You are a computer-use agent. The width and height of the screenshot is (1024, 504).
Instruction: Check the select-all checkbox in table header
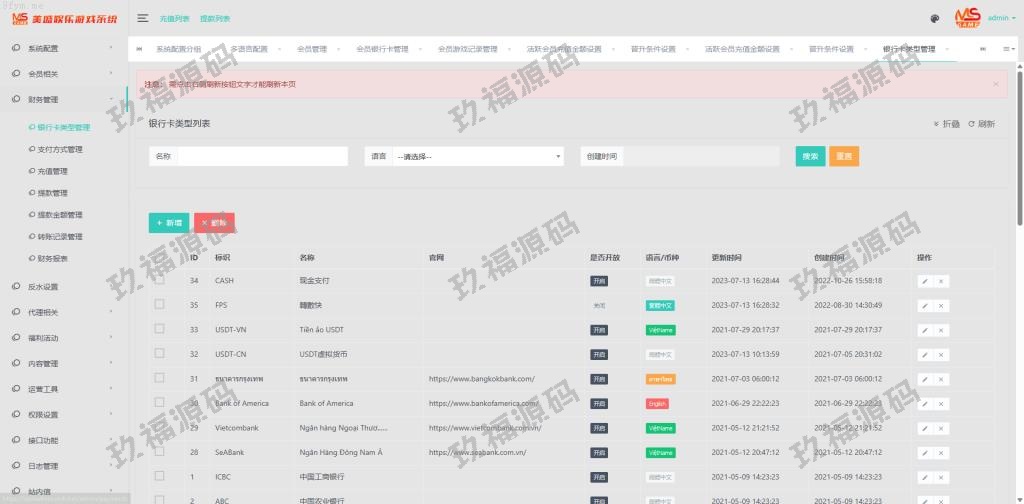(x=160, y=257)
